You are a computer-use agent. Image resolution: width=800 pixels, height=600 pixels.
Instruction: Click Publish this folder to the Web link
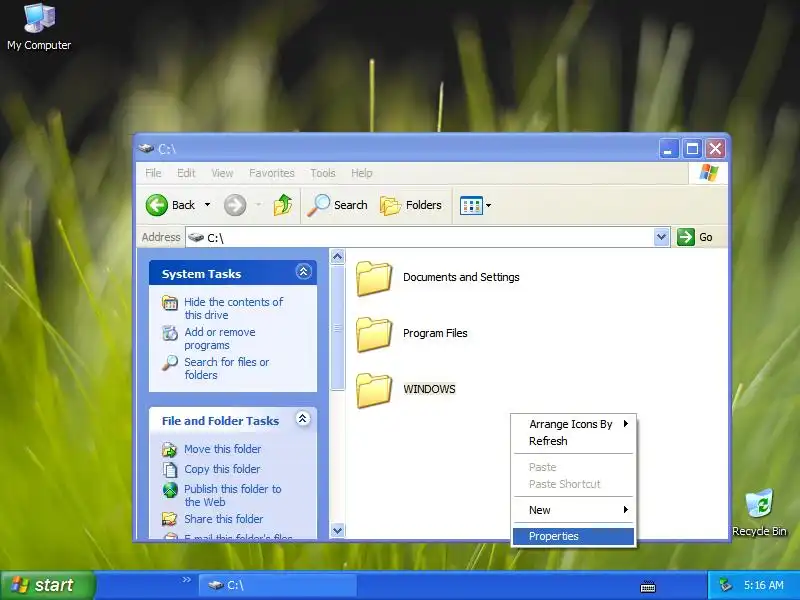point(233,495)
